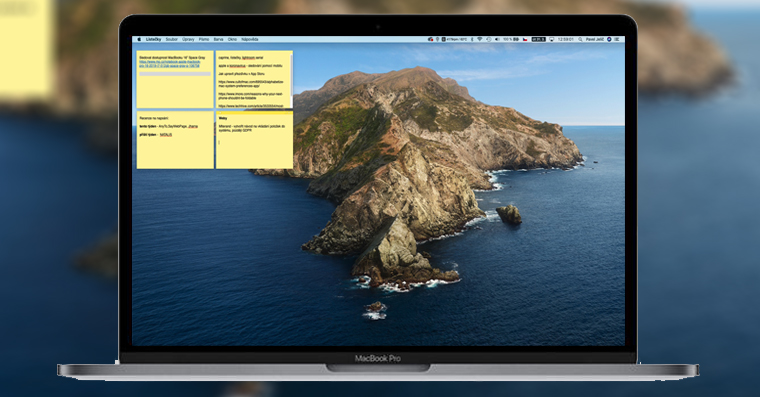760x397 pixels.
Task: Click the menu bar clock showing 12:59
Action: point(566,39)
